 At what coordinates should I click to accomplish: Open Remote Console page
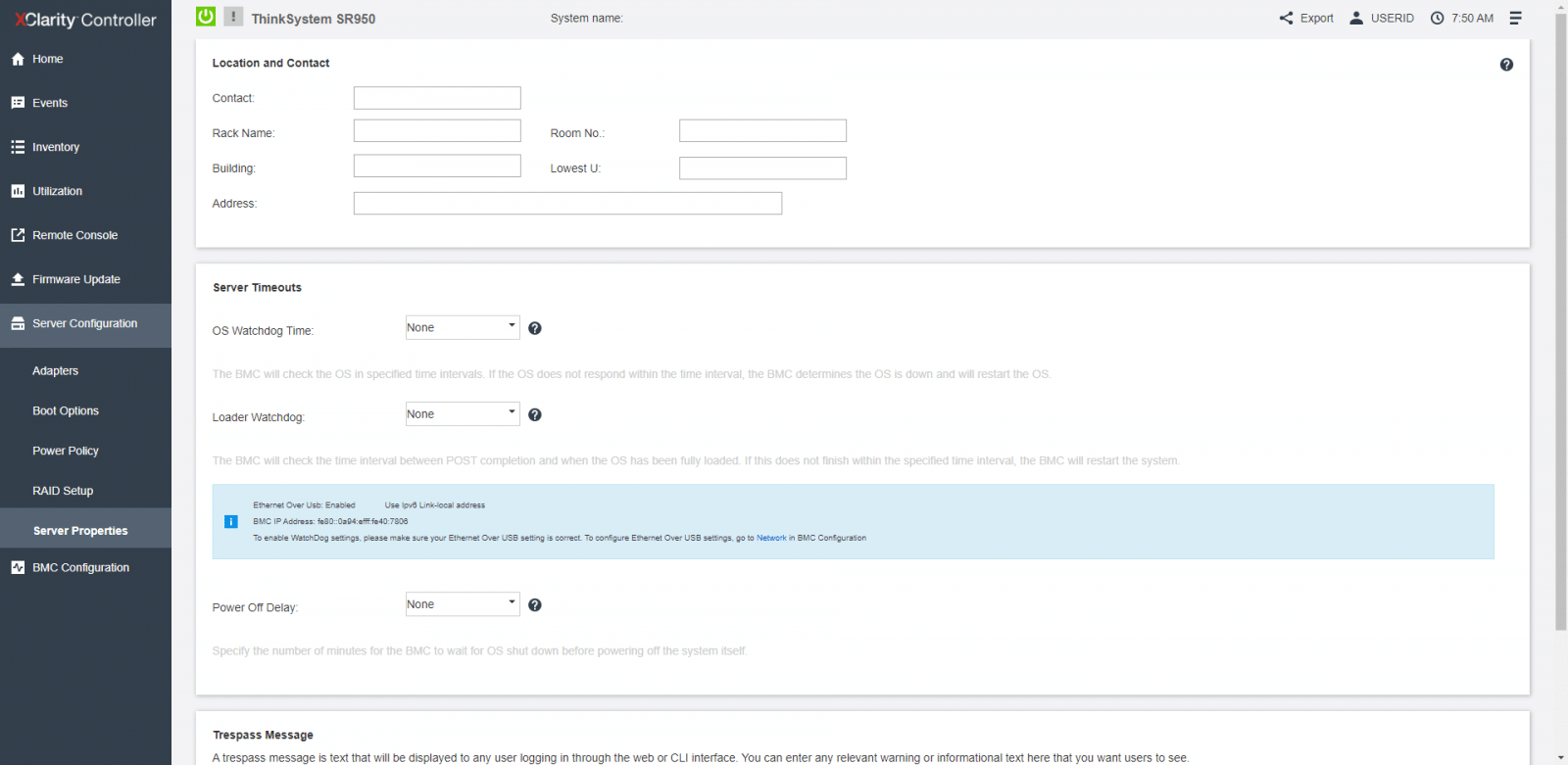[x=85, y=235]
